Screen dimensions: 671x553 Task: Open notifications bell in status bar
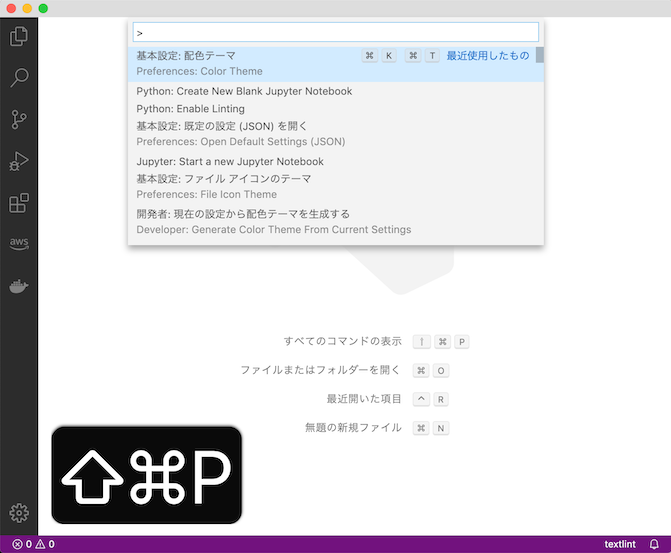click(x=654, y=544)
